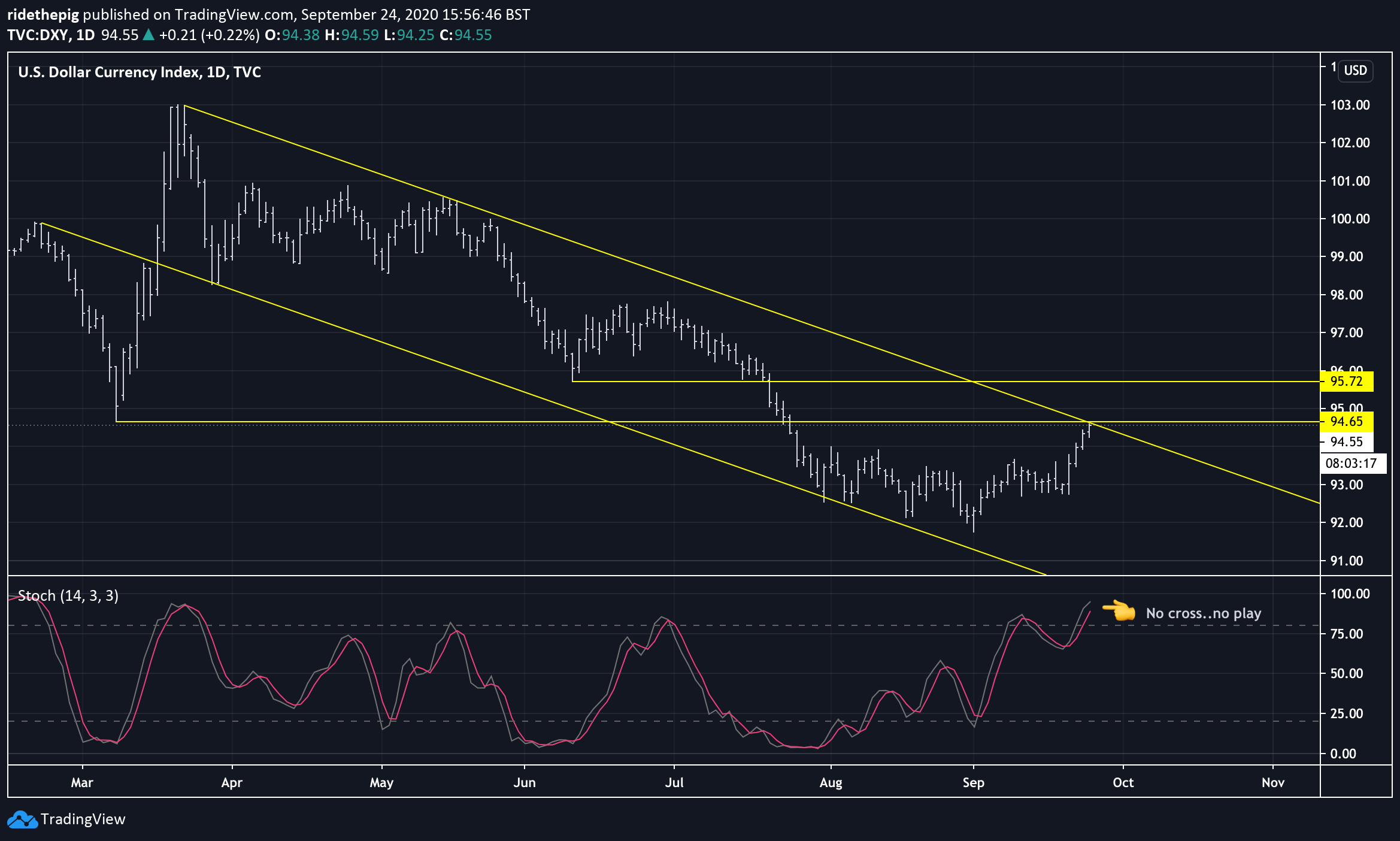This screenshot has height=841, width=1400.
Task: Click the TradingView footer text
Action: tap(83, 819)
